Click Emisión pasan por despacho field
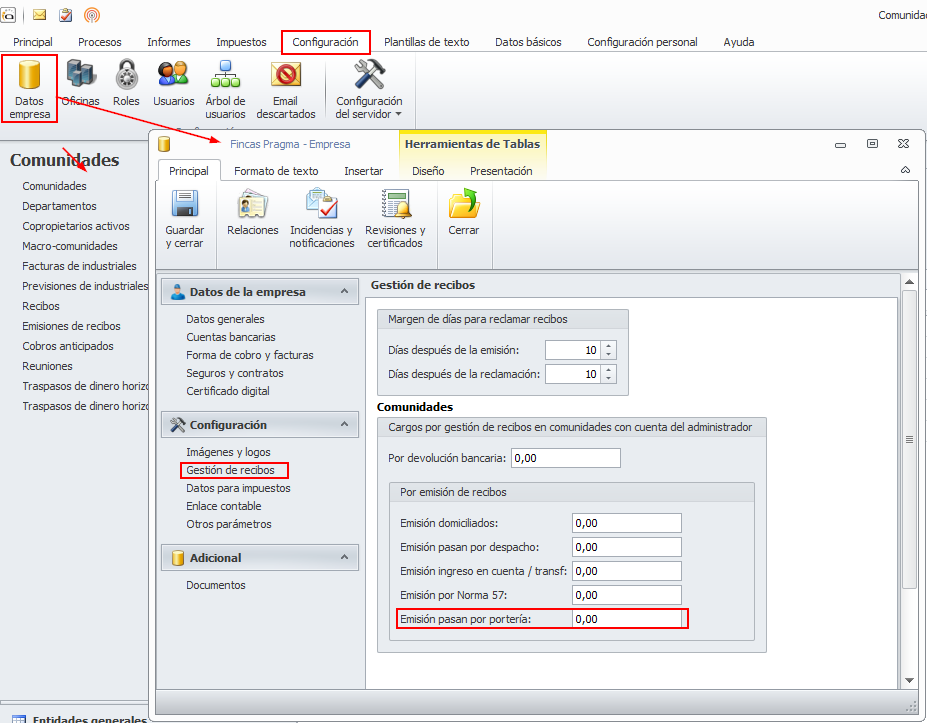The image size is (927, 723). [x=627, y=547]
